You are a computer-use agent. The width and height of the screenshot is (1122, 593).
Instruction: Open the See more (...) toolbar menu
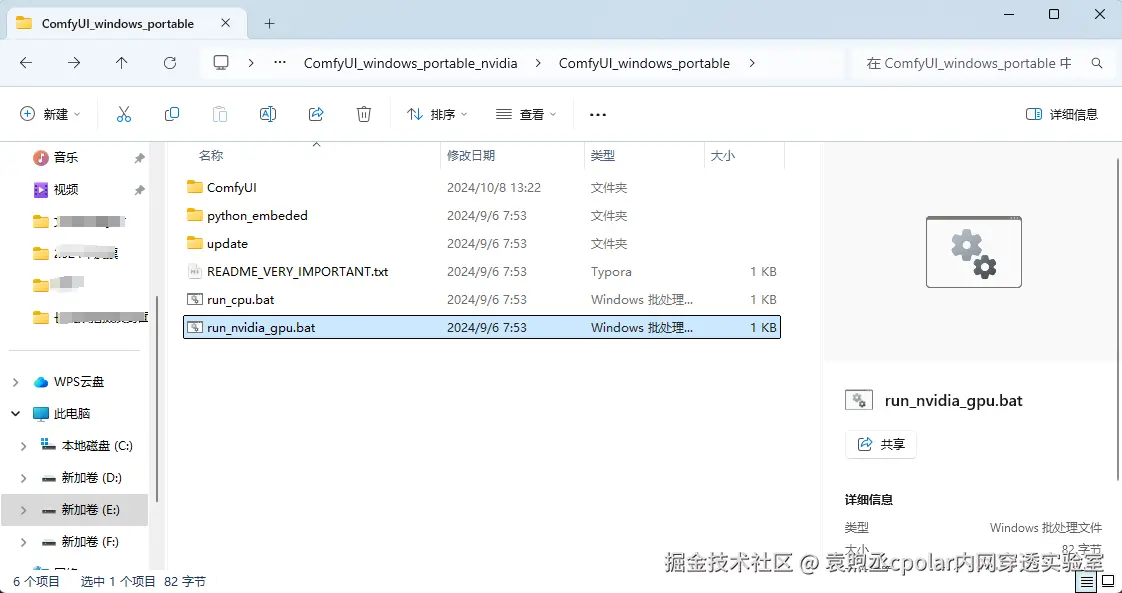point(597,113)
